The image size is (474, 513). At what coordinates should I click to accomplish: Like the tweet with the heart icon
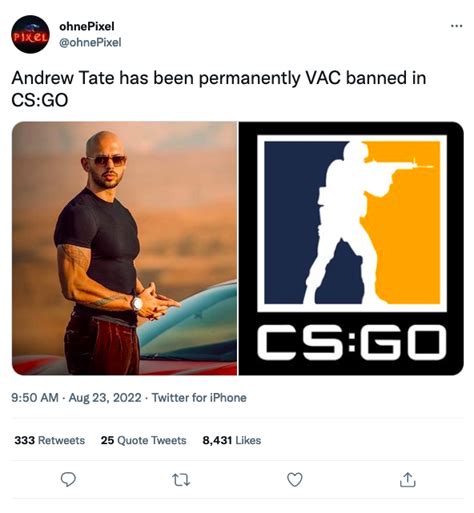point(295,480)
